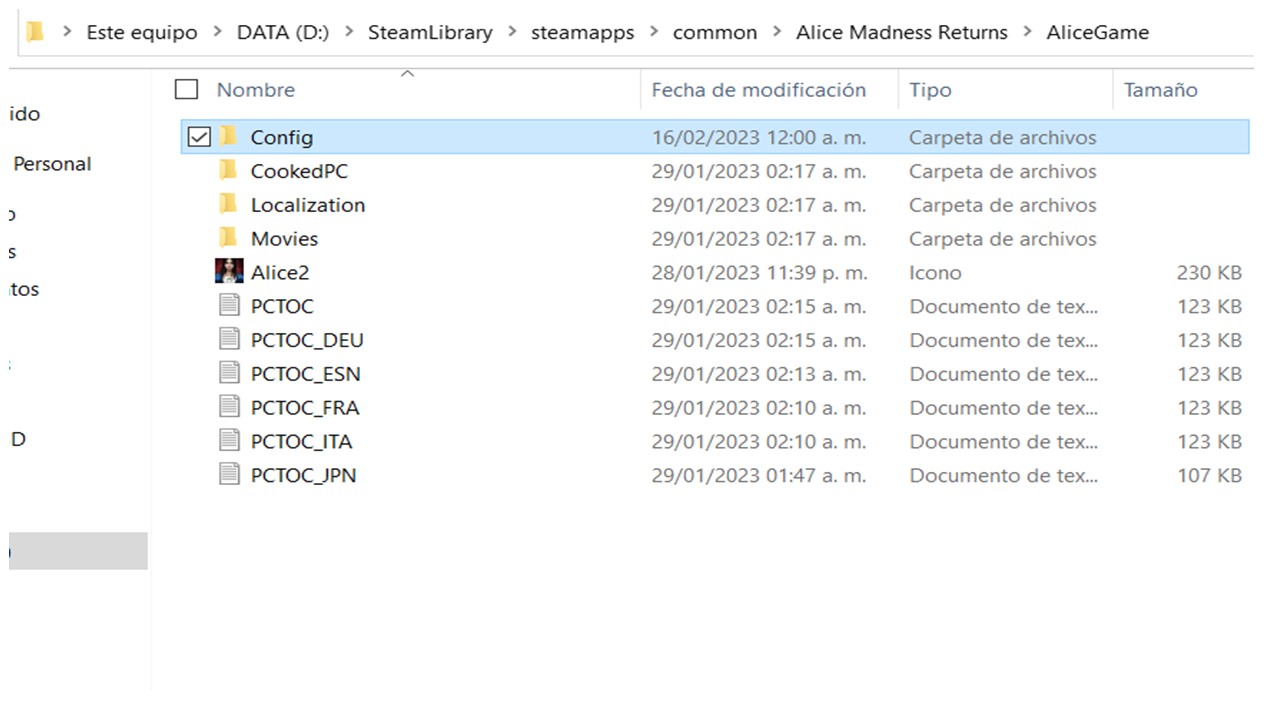
Task: Click the PCTOC_ITA document icon
Action: pyautogui.click(x=230, y=441)
